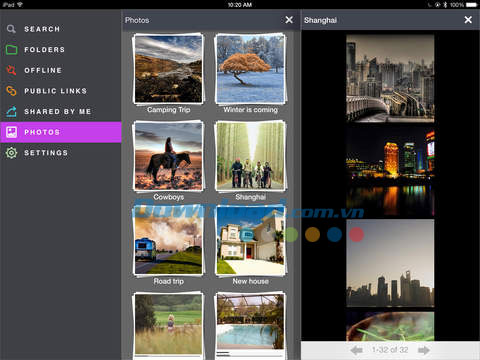Close the Photos panel

click(289, 20)
